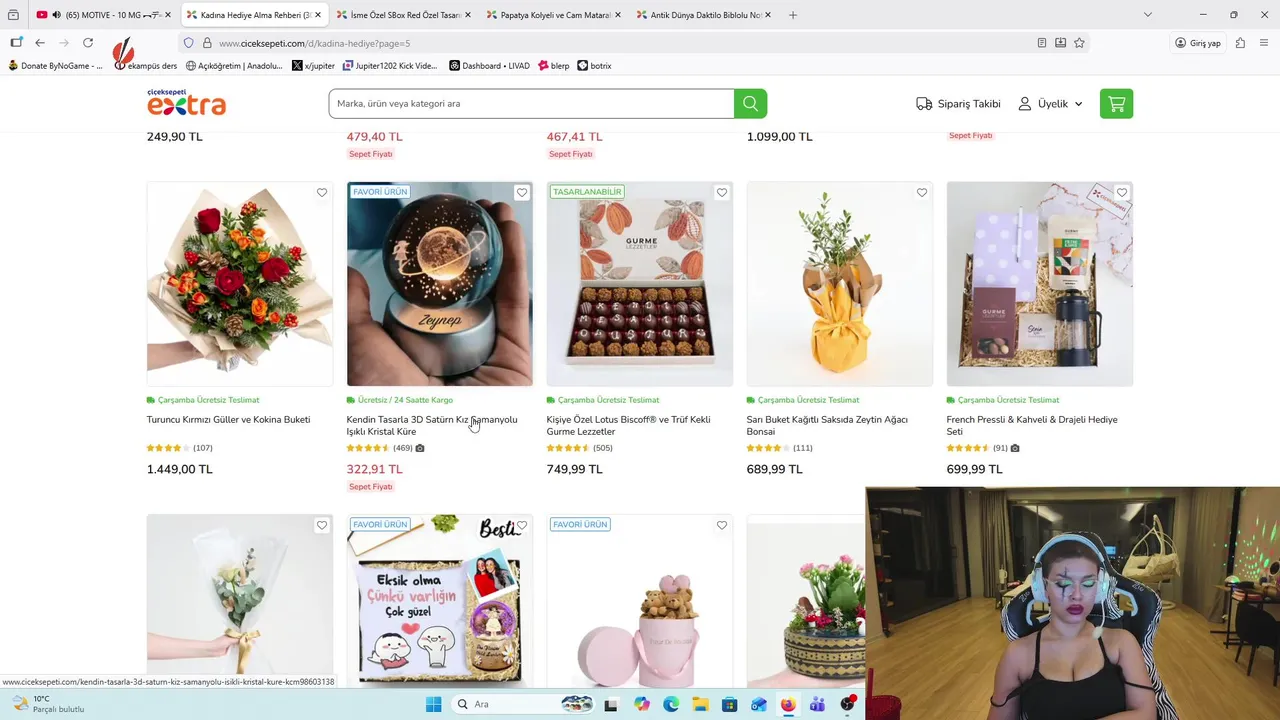Open Sipariş Takibi link
1280x720 pixels.
pos(958,104)
